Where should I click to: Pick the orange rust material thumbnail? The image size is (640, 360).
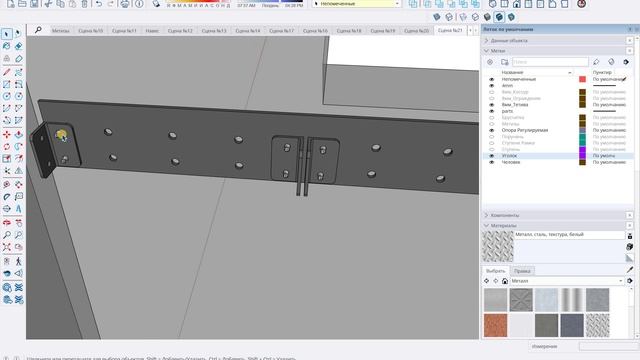click(x=496, y=325)
